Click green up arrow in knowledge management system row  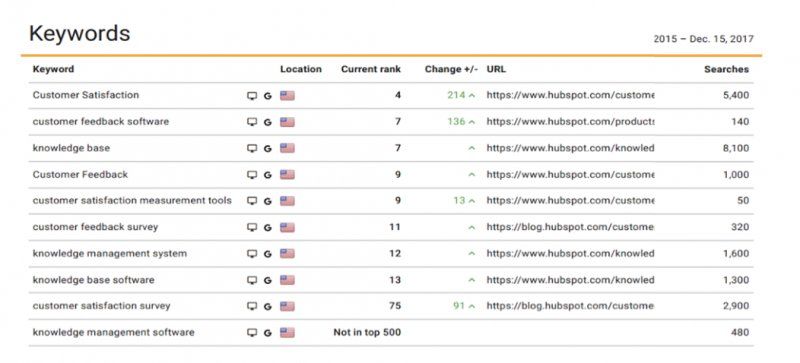point(471,254)
